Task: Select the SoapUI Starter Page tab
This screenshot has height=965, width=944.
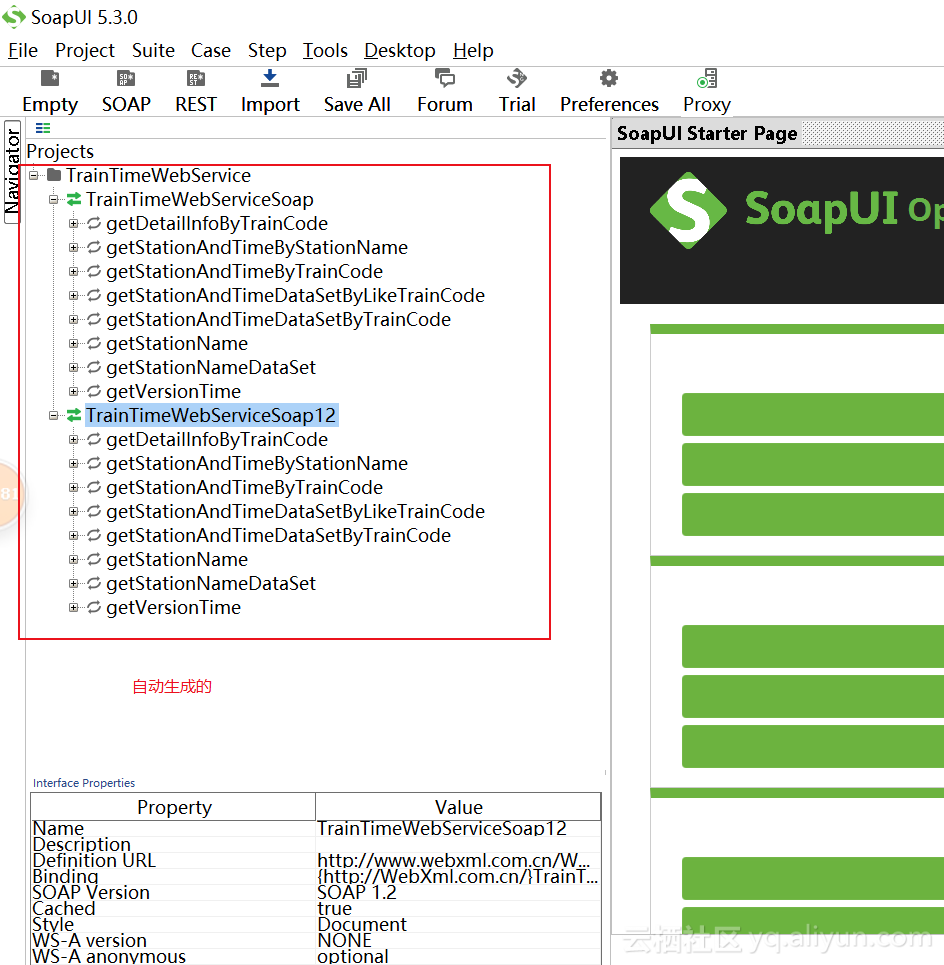Action: pyautogui.click(x=706, y=133)
